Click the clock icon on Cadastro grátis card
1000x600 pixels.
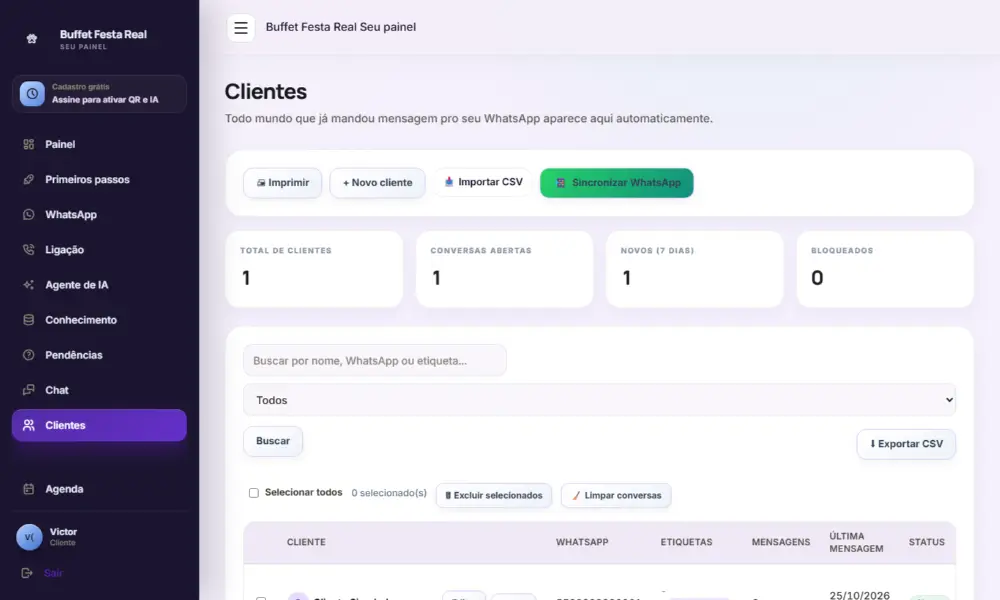pos(32,94)
